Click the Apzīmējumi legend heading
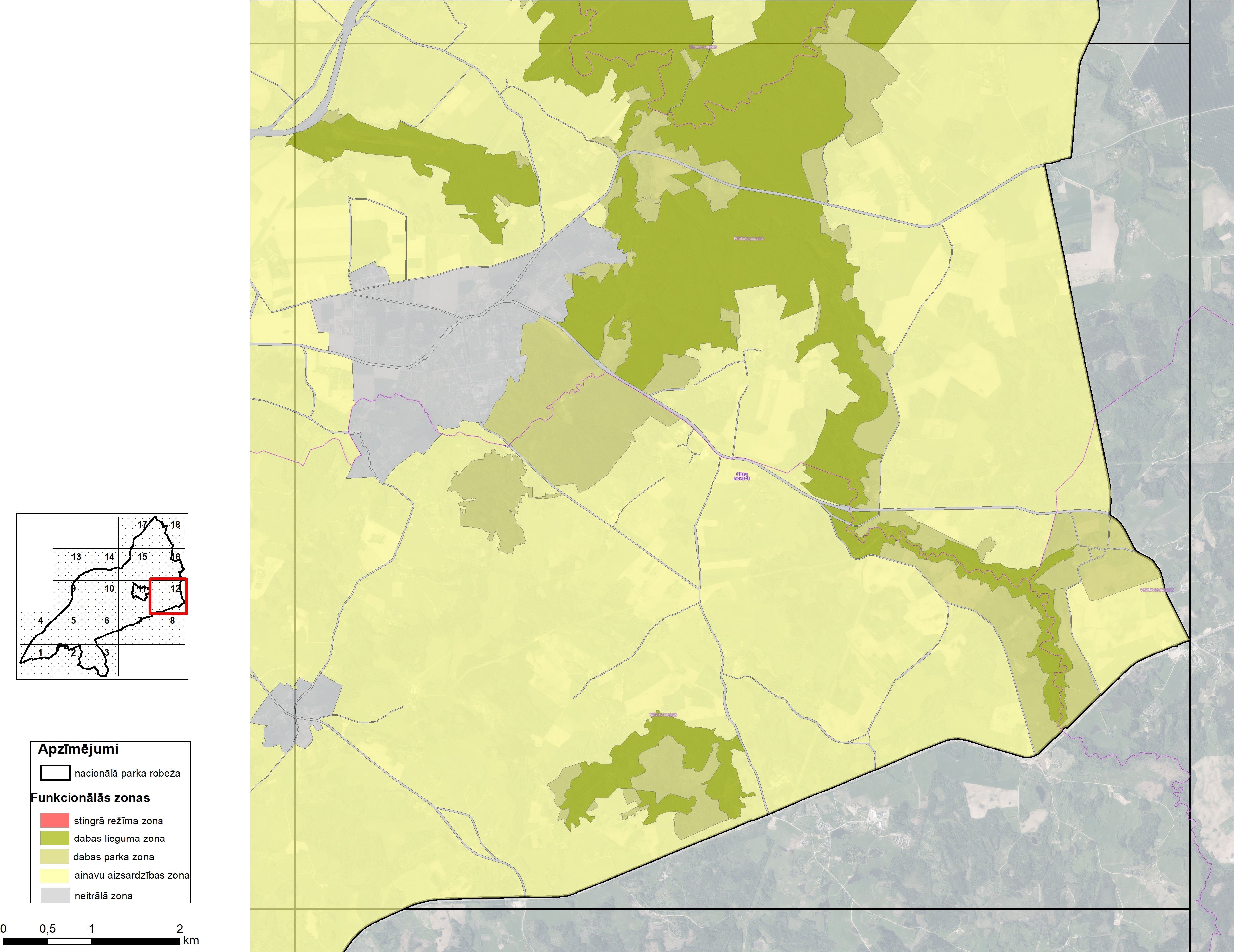Image resolution: width=1234 pixels, height=952 pixels. tap(78, 749)
